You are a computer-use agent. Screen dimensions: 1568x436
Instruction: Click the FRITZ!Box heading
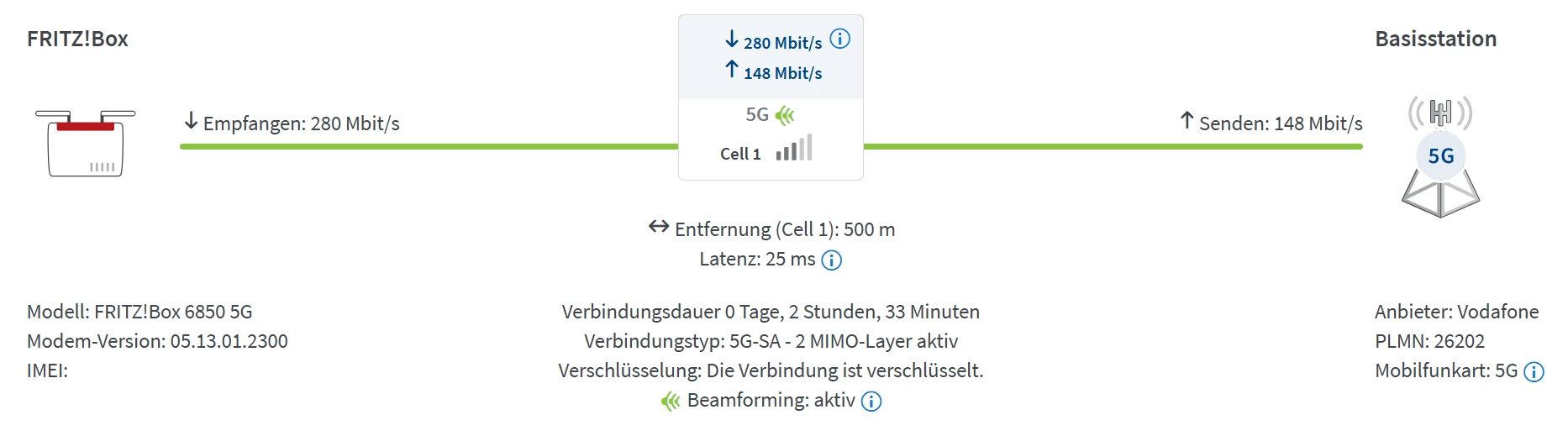[x=77, y=39]
